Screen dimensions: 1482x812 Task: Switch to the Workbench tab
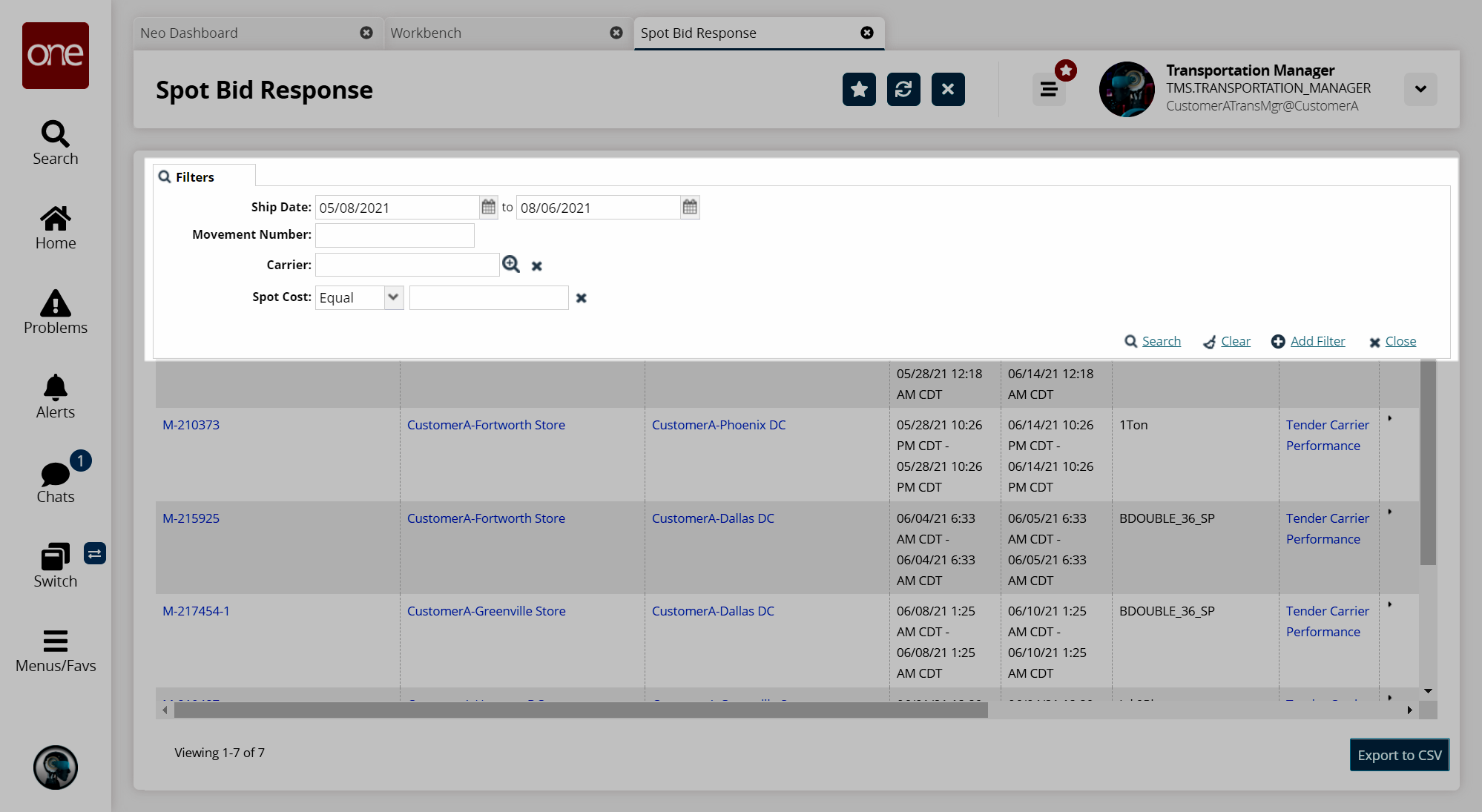pos(426,33)
